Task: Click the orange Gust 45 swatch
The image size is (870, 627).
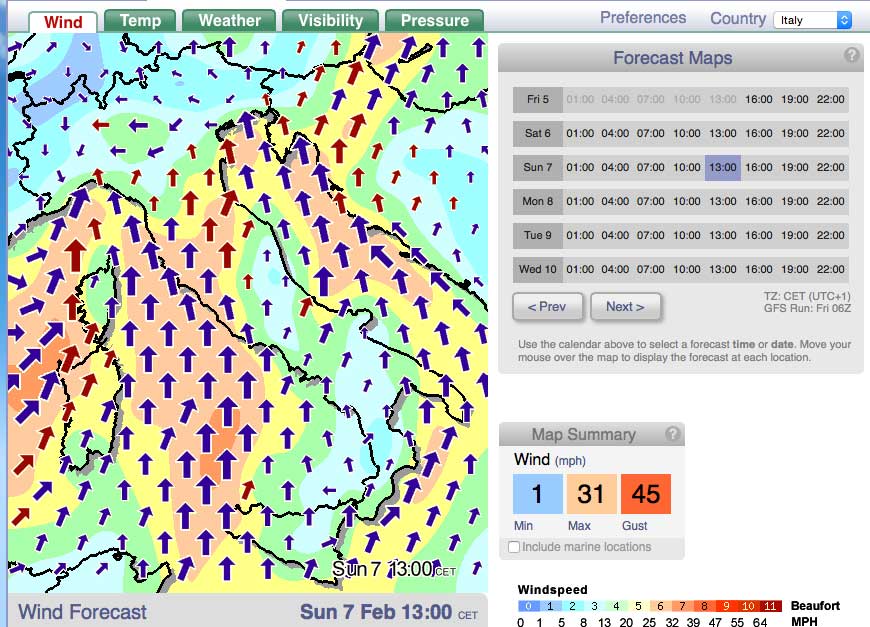Action: coord(645,494)
